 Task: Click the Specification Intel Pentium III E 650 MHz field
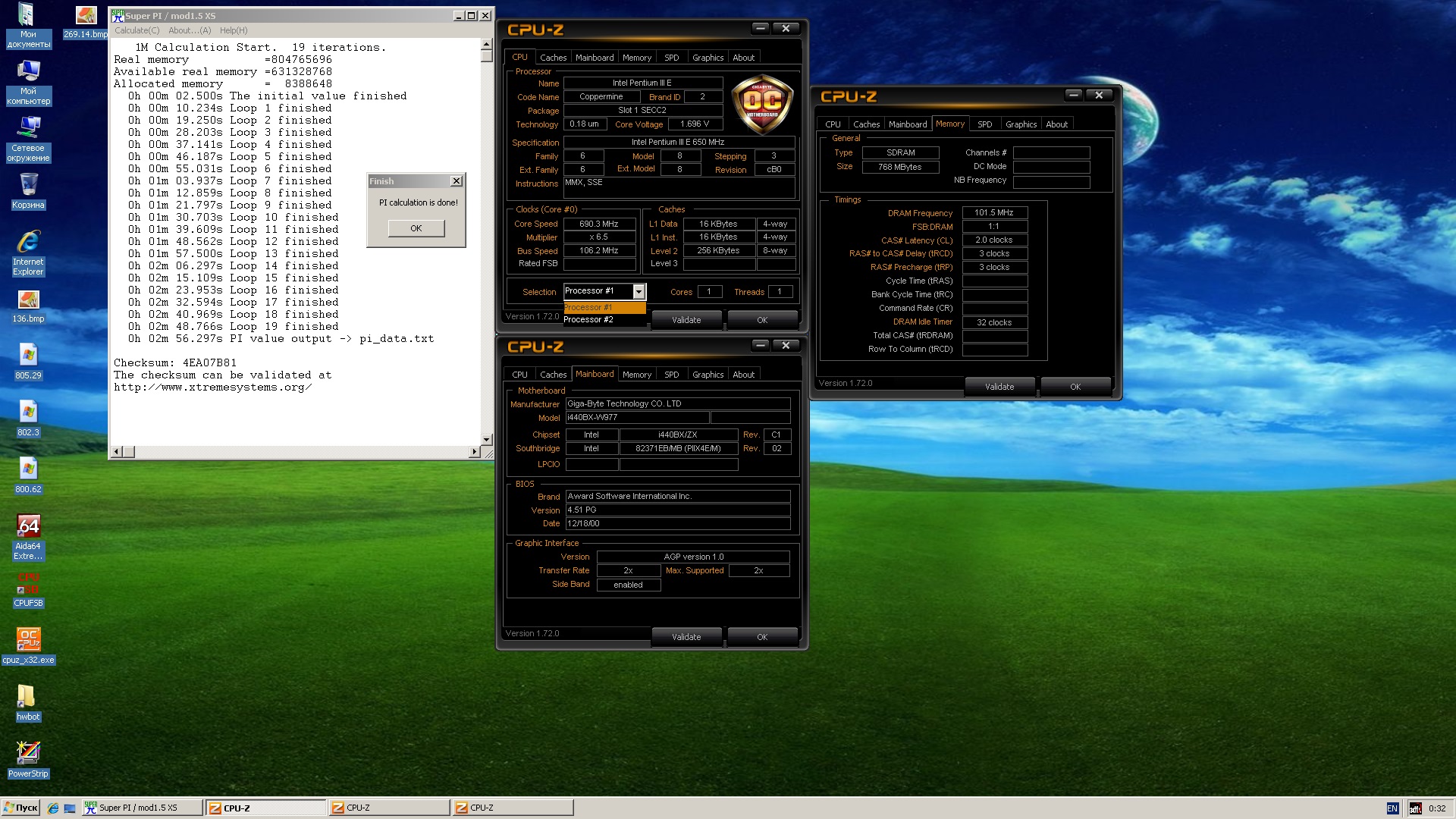tap(679, 143)
